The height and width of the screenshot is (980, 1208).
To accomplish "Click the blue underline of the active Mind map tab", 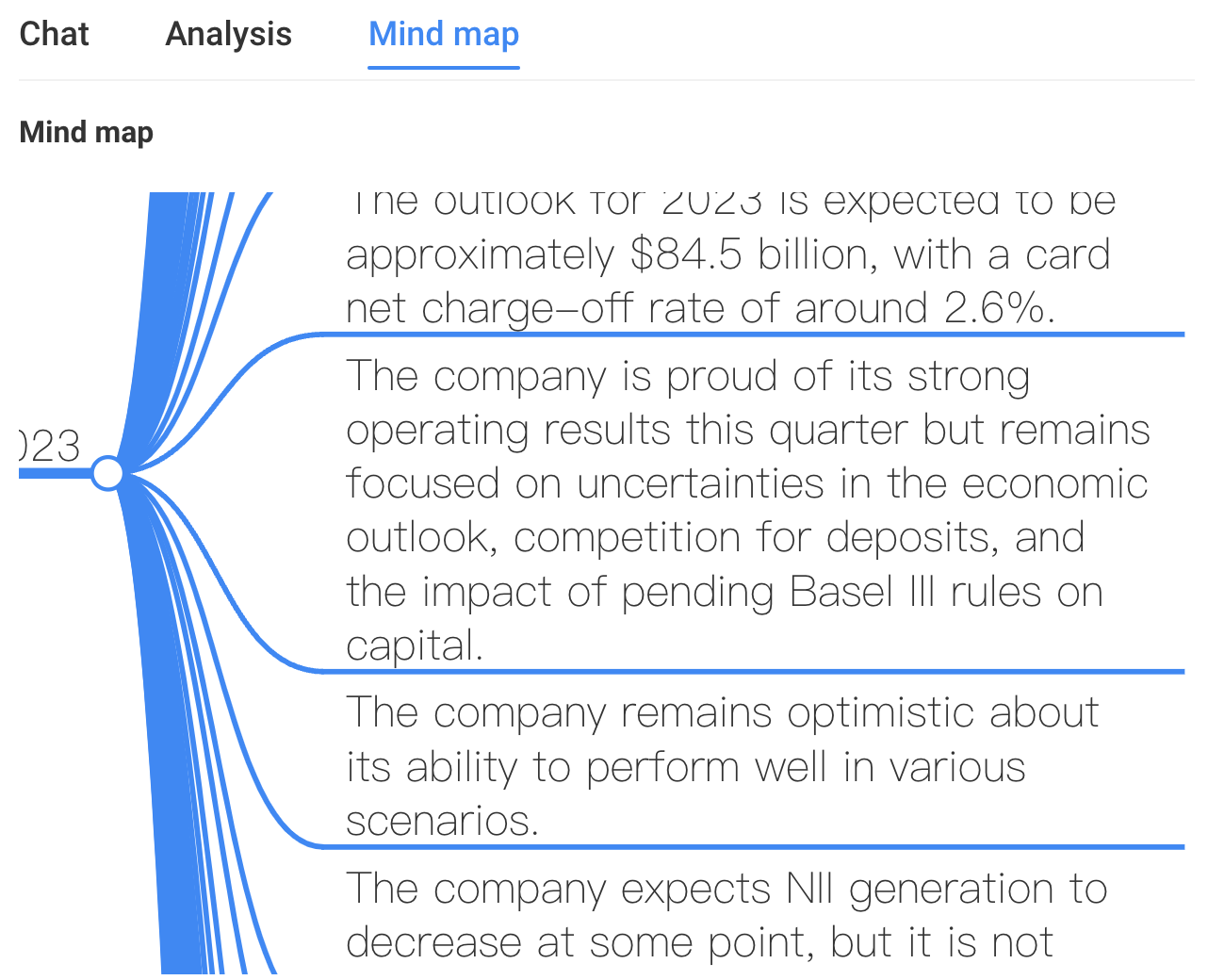I will pos(444,67).
